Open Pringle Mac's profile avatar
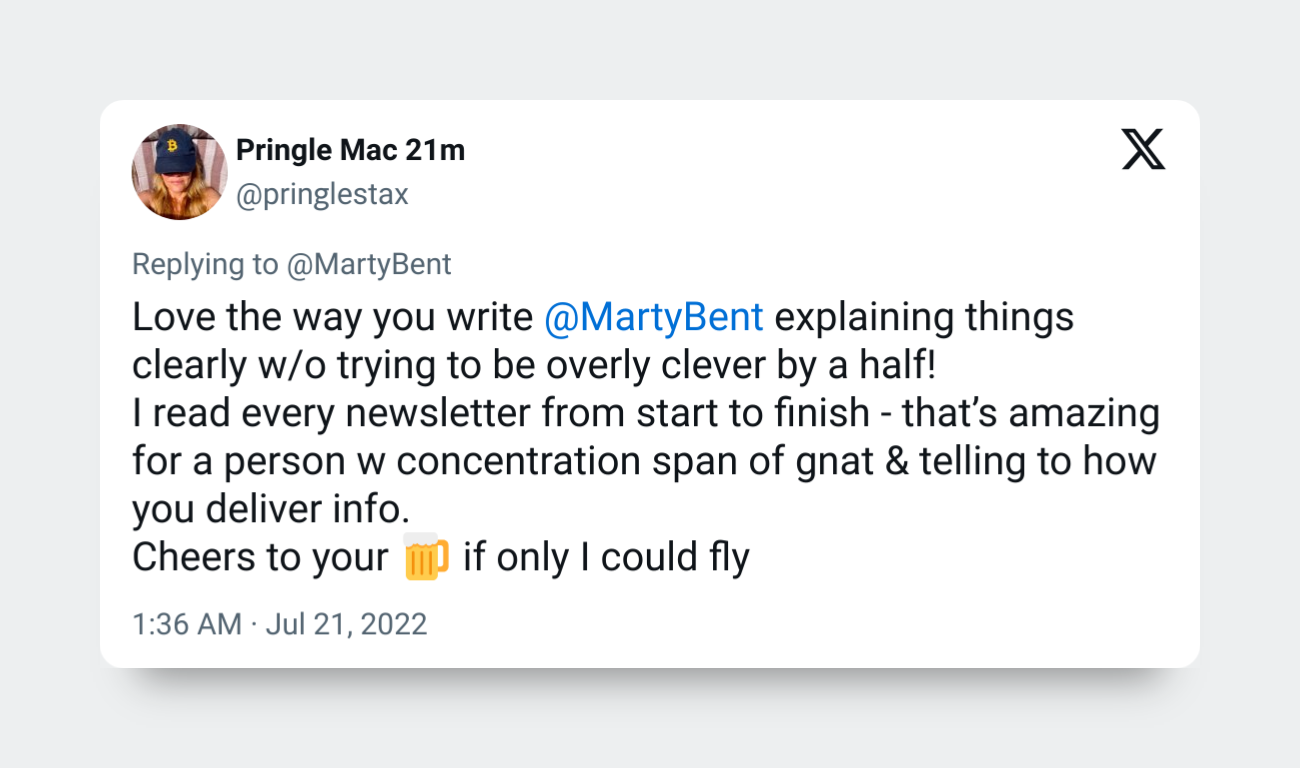Viewport: 1300px width, 768px height. click(180, 172)
